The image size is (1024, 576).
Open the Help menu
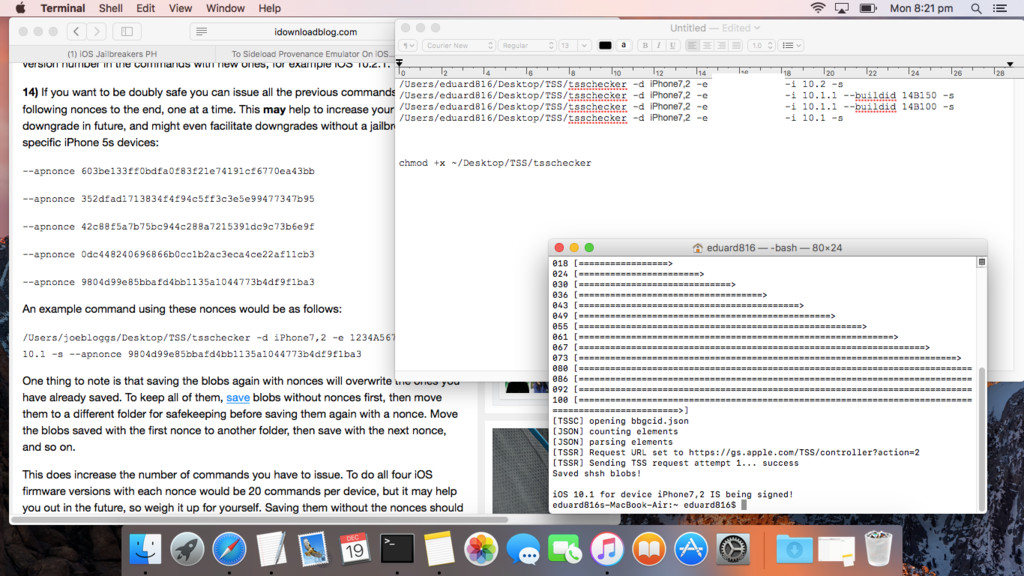point(269,8)
